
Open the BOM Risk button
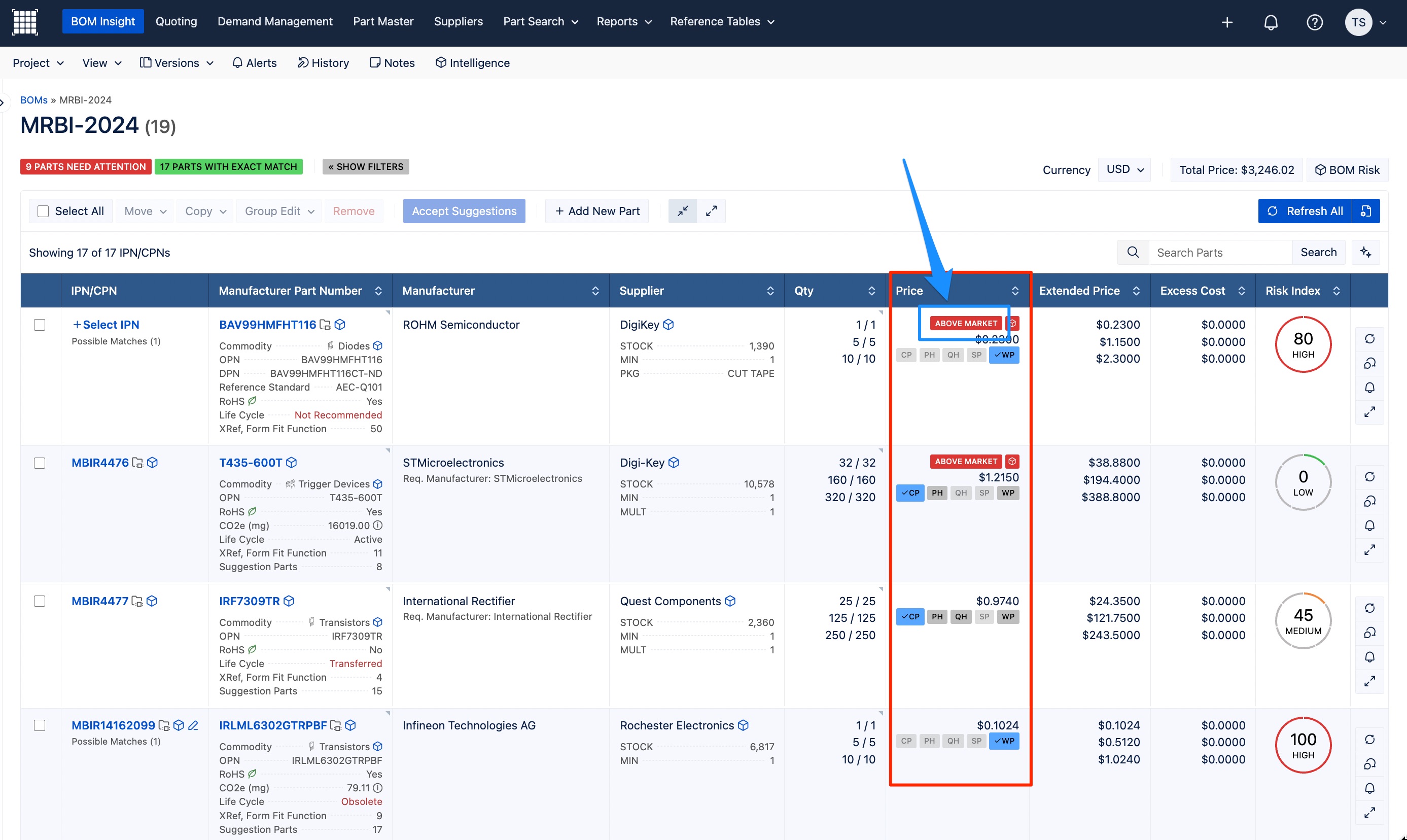(x=1347, y=170)
